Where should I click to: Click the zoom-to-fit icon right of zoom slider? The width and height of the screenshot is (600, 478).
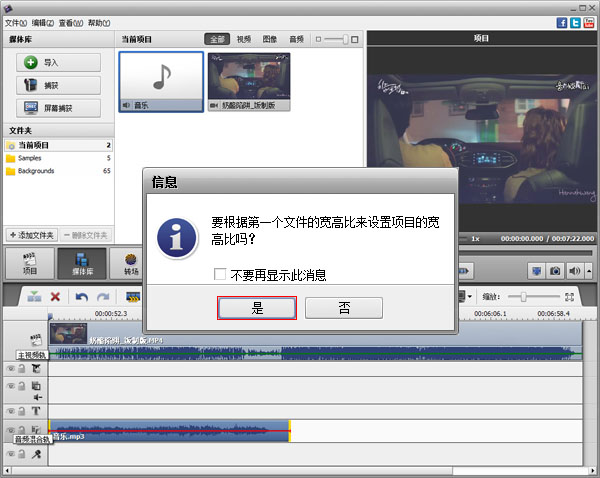click(569, 297)
